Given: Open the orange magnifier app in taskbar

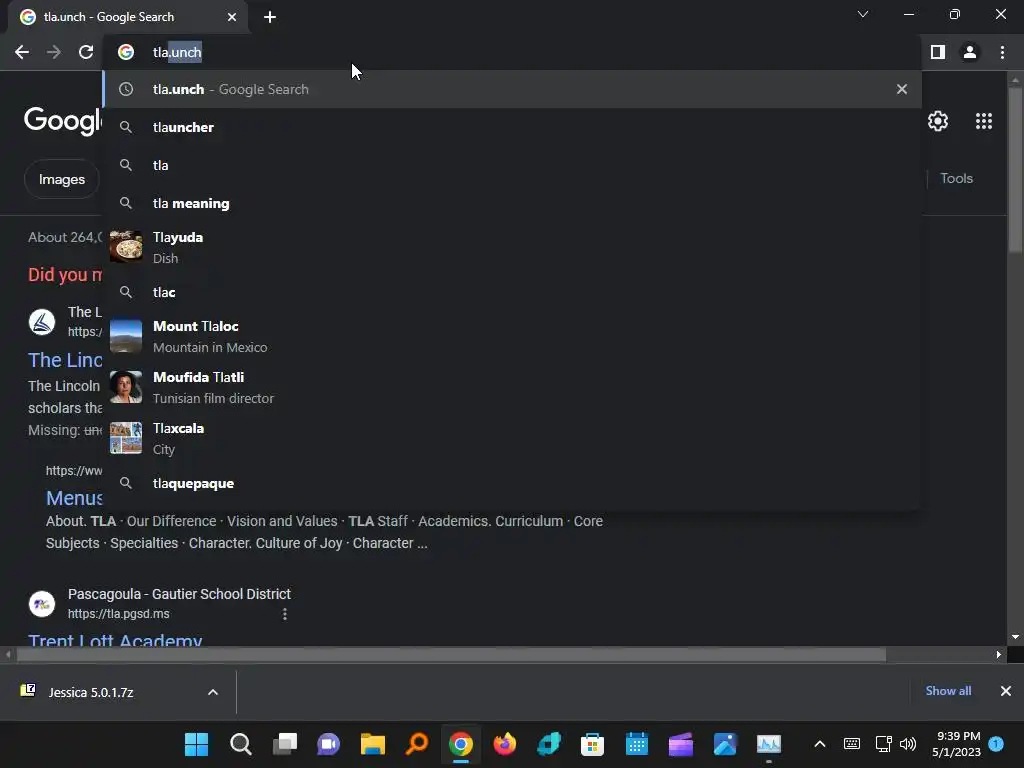Looking at the screenshot, I should pyautogui.click(x=417, y=744).
